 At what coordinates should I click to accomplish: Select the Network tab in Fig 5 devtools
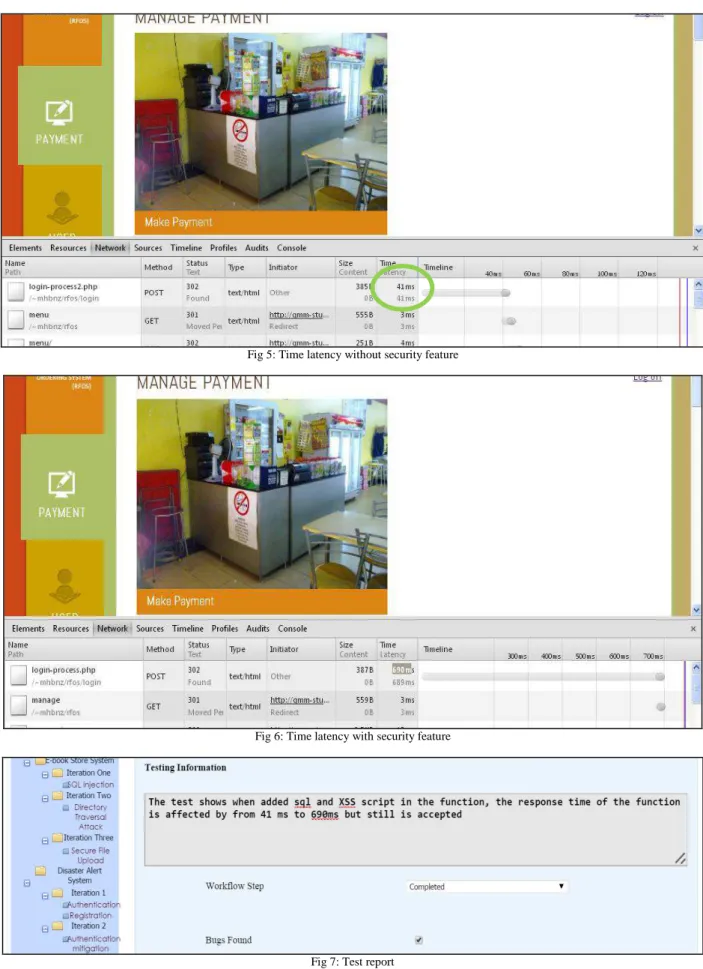tap(110, 248)
